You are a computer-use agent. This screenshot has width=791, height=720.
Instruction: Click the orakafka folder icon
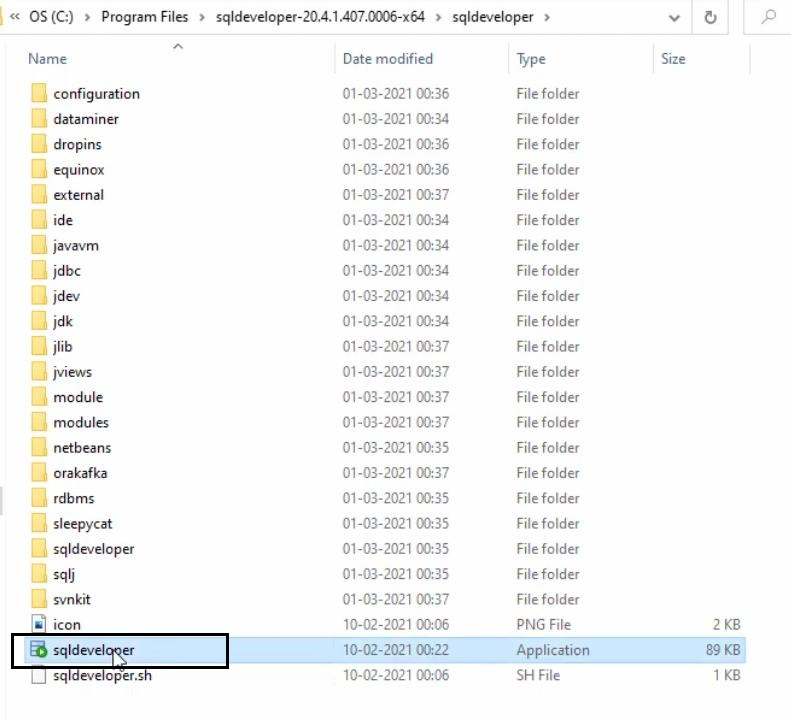pos(39,473)
